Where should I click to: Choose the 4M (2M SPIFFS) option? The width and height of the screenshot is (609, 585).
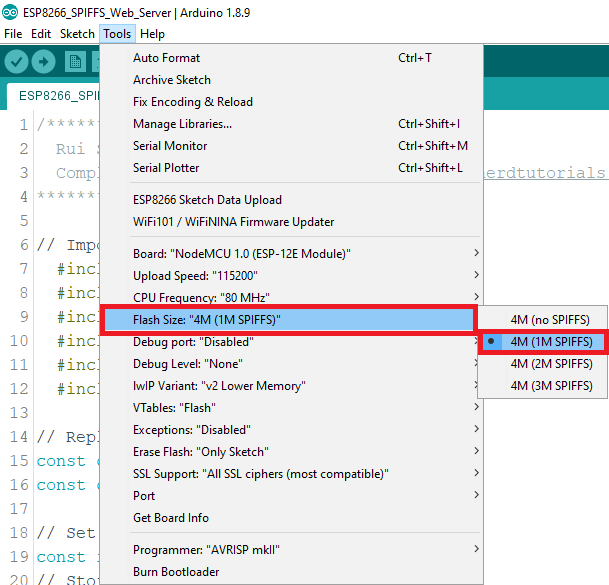[x=551, y=364]
